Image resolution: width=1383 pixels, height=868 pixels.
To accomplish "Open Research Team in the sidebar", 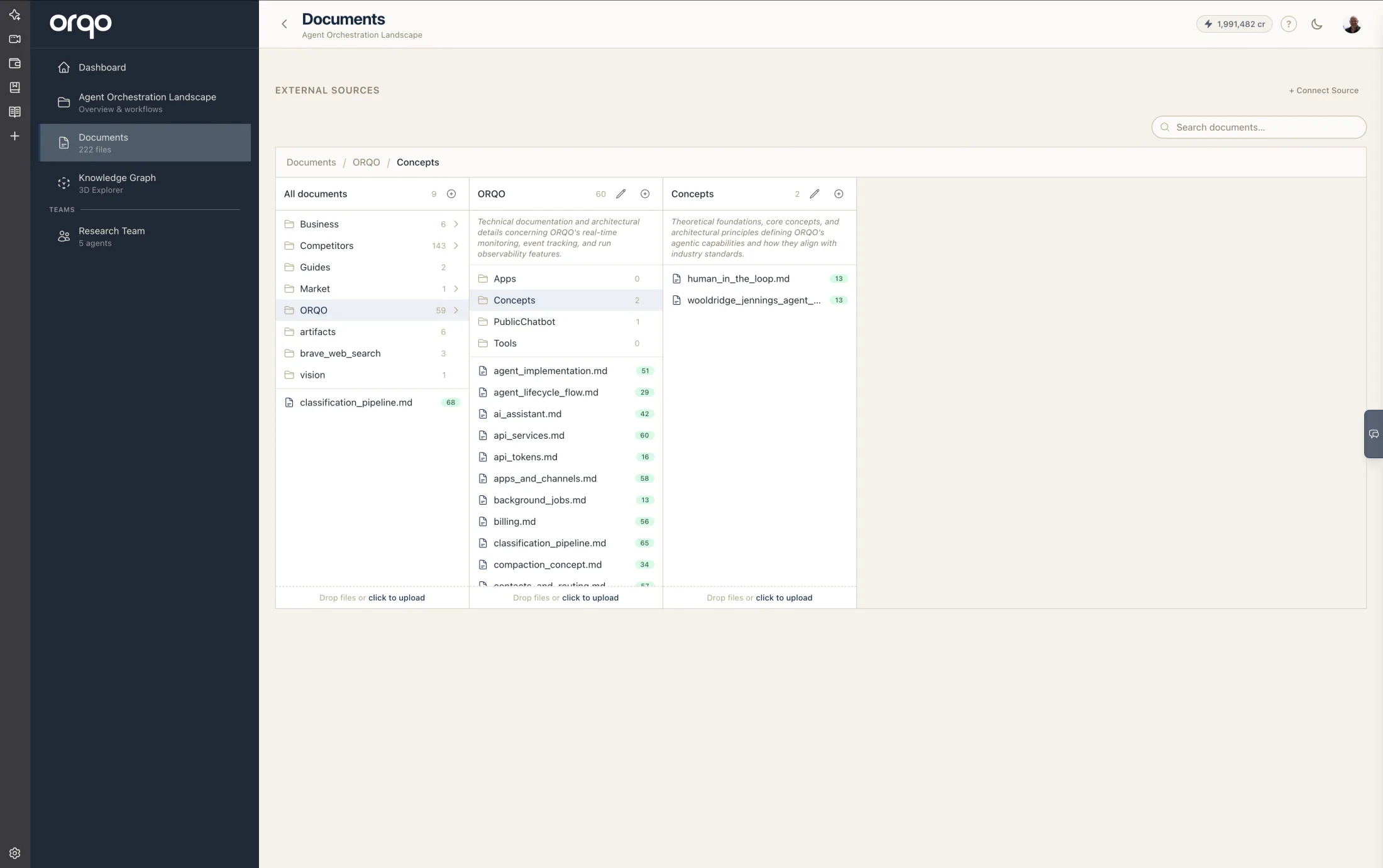I will tap(145, 236).
